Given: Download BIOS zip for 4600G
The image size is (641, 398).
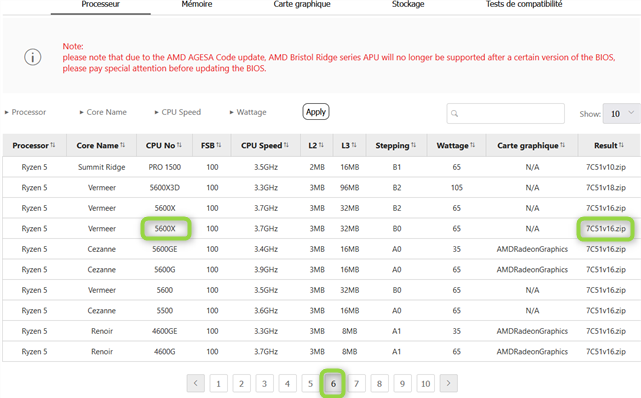Looking at the screenshot, I should (x=606, y=351).
